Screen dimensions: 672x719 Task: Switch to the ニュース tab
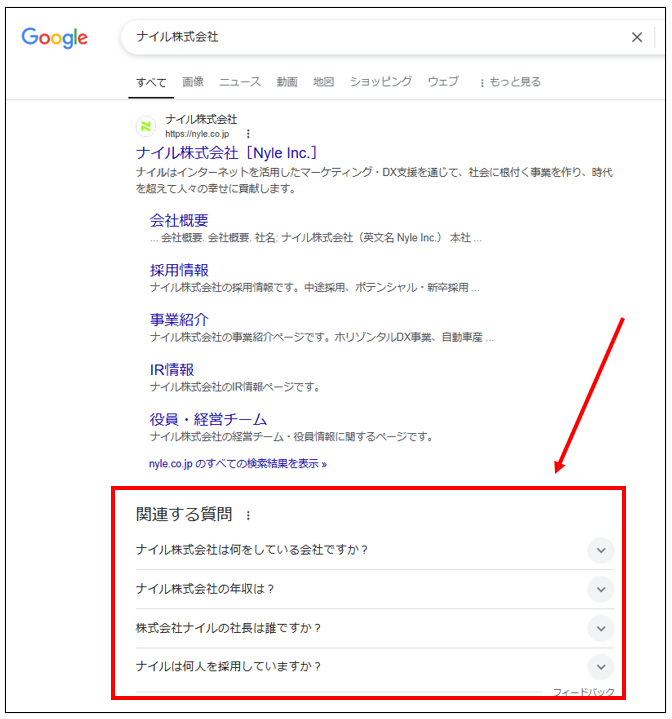pyautogui.click(x=240, y=82)
